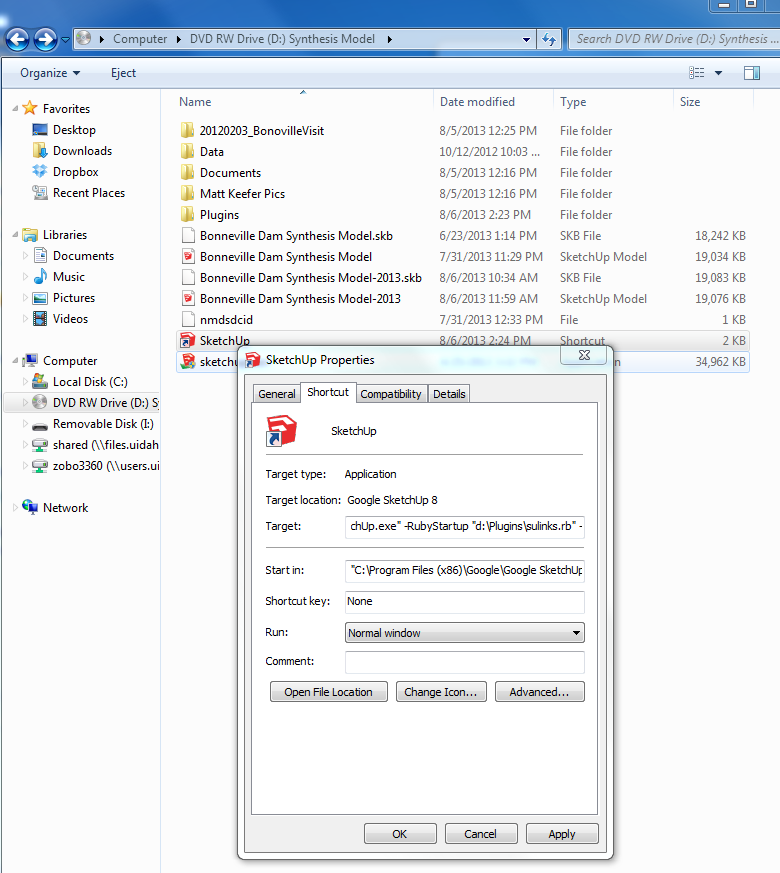Image resolution: width=780 pixels, height=873 pixels.
Task: Click into the Target text field
Action: click(464, 526)
